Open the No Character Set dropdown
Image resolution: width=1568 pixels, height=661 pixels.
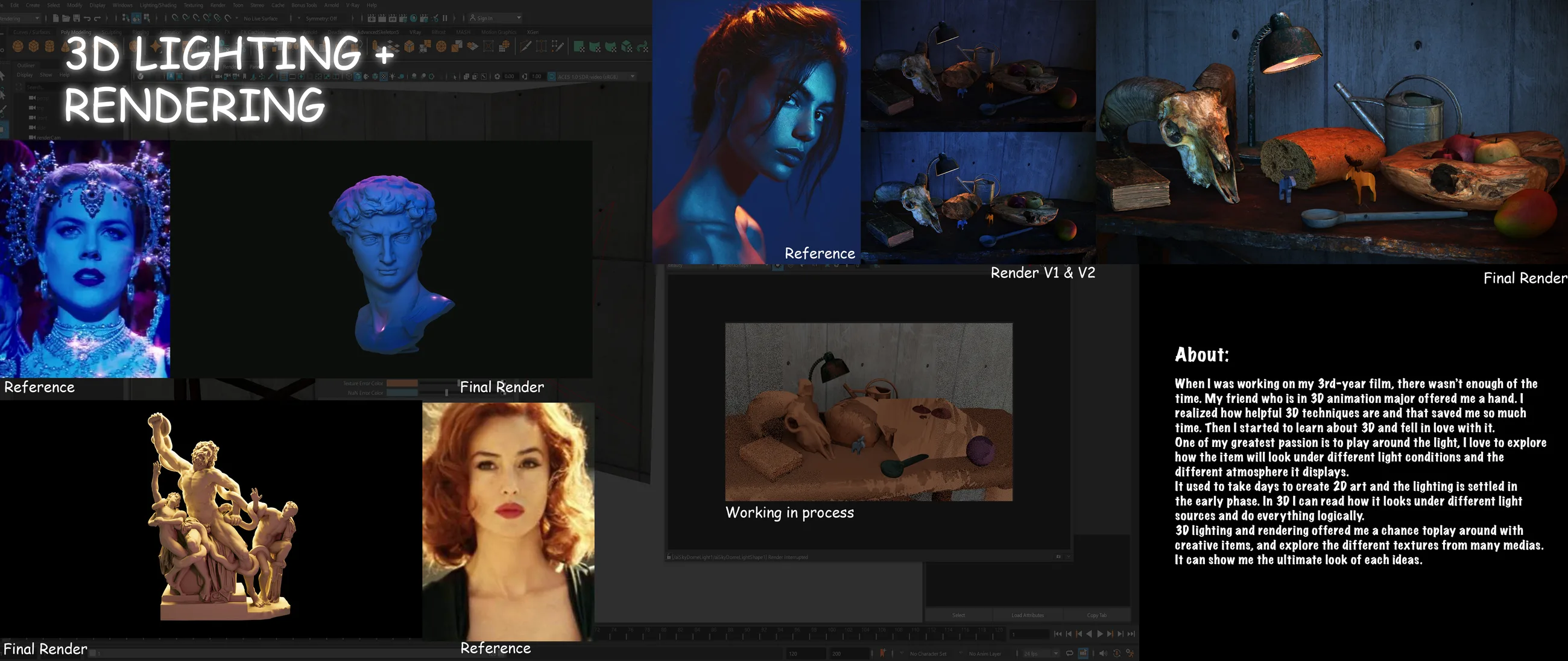(x=924, y=654)
